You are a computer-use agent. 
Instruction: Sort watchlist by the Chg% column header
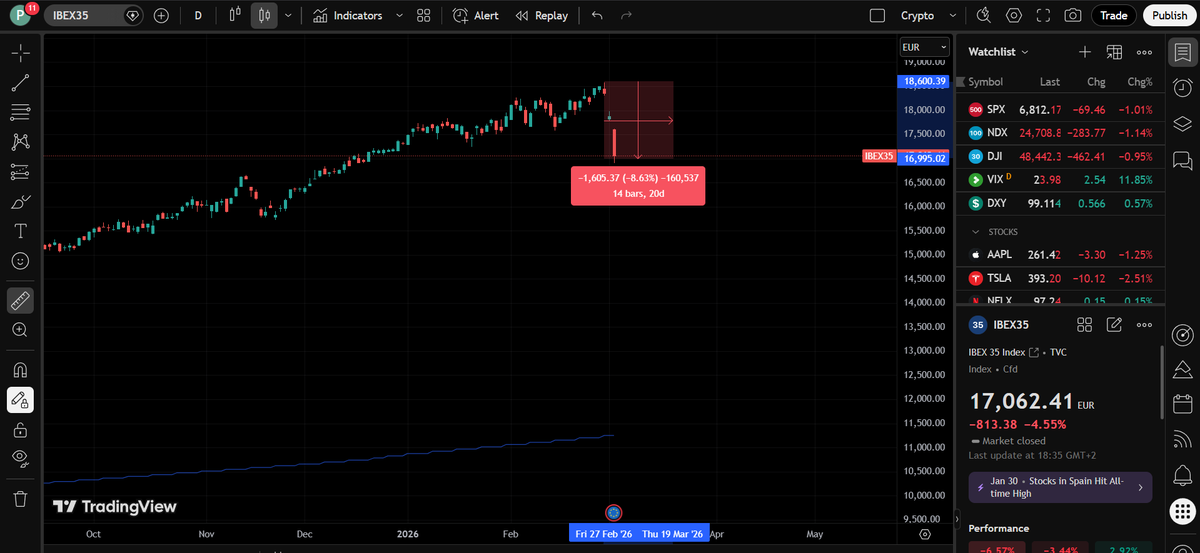1140,82
